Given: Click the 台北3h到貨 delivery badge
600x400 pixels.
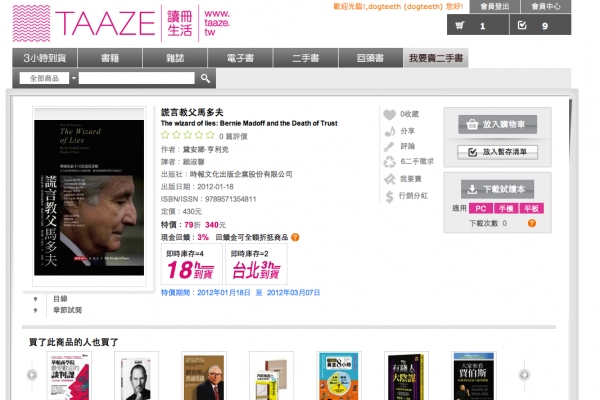Looking at the screenshot, I should 256,264.
